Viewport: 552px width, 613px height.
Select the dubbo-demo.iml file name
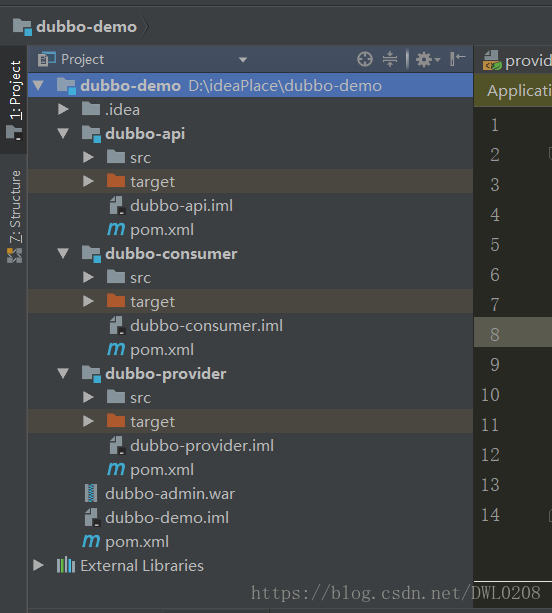[167, 518]
